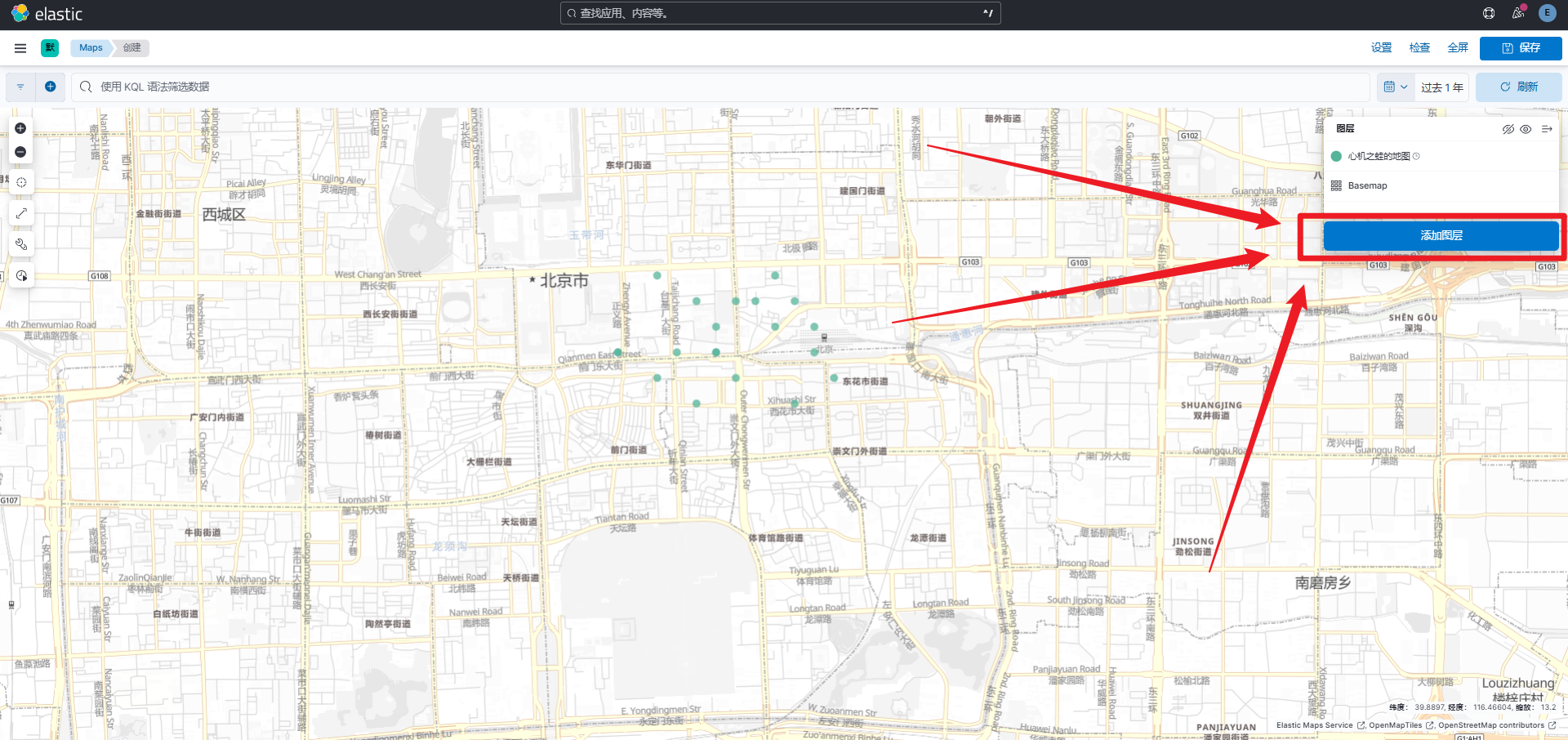1568x740 pixels.
Task: Click the 刷新 refresh button
Action: 1518,87
